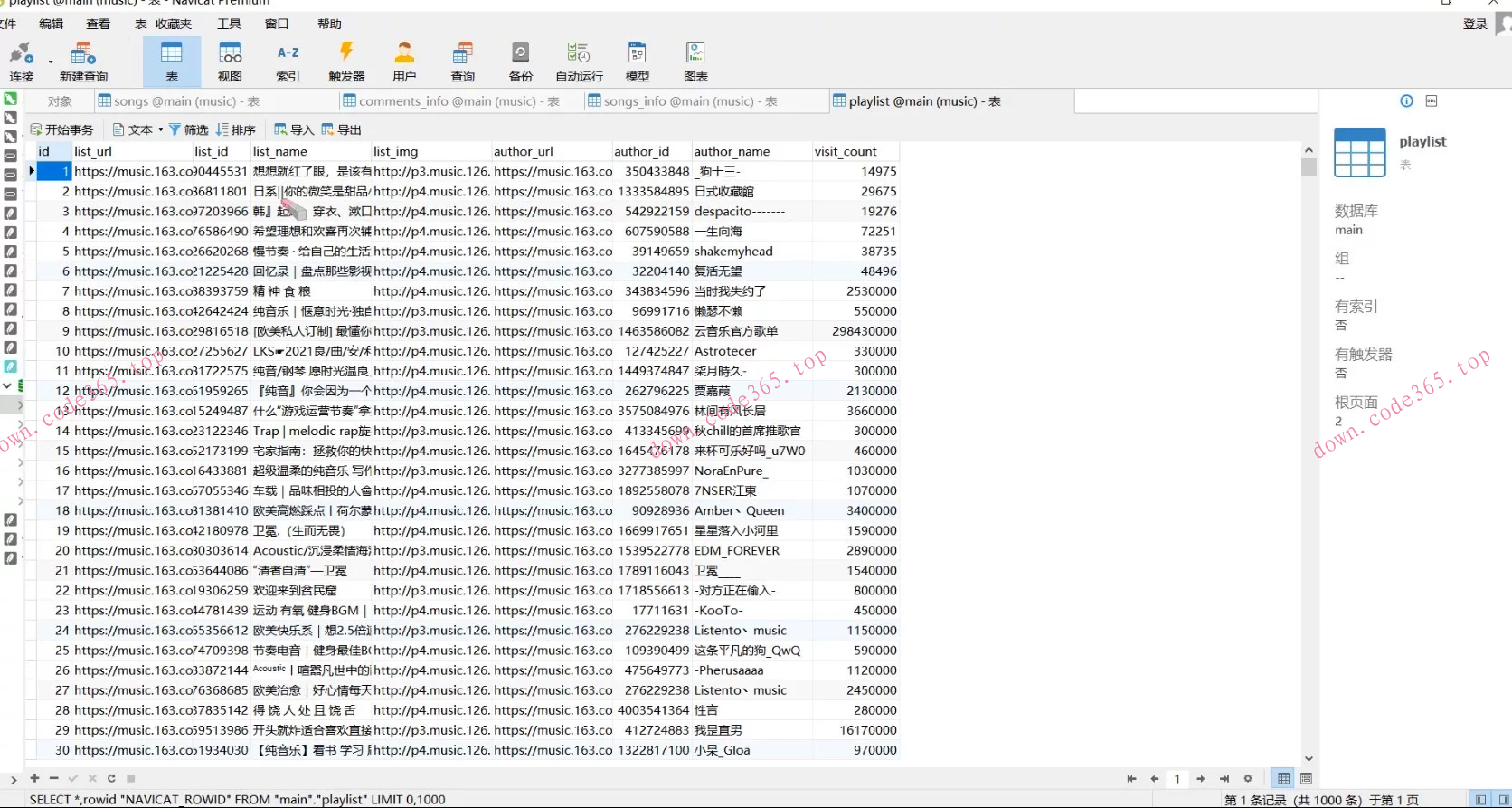1512x808 pixels.
Task: Toggle the info panel icon on right pane
Action: click(1406, 101)
